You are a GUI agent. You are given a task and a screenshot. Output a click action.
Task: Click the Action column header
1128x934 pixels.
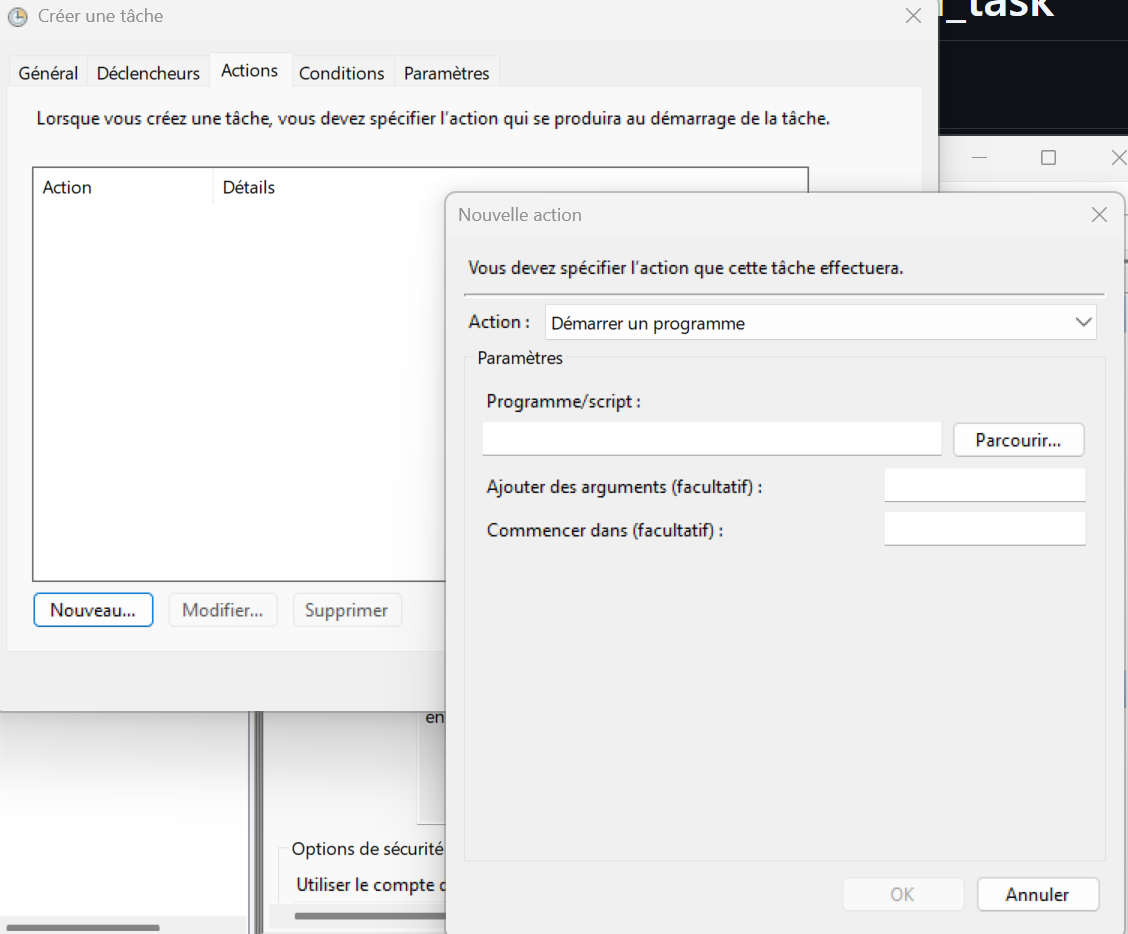tap(123, 187)
